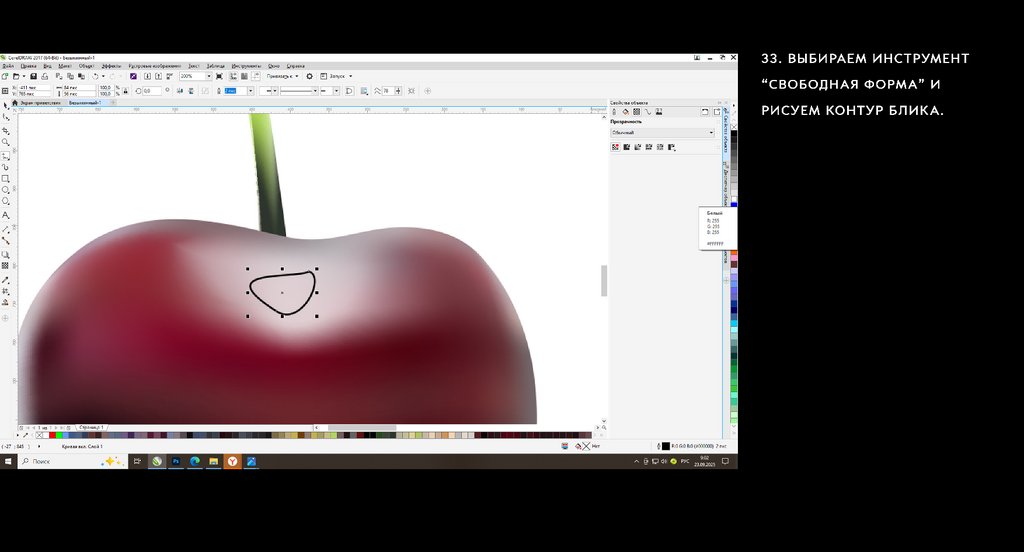Toggle the close curve button
Viewport: 1024px width, 552px height.
point(349,91)
